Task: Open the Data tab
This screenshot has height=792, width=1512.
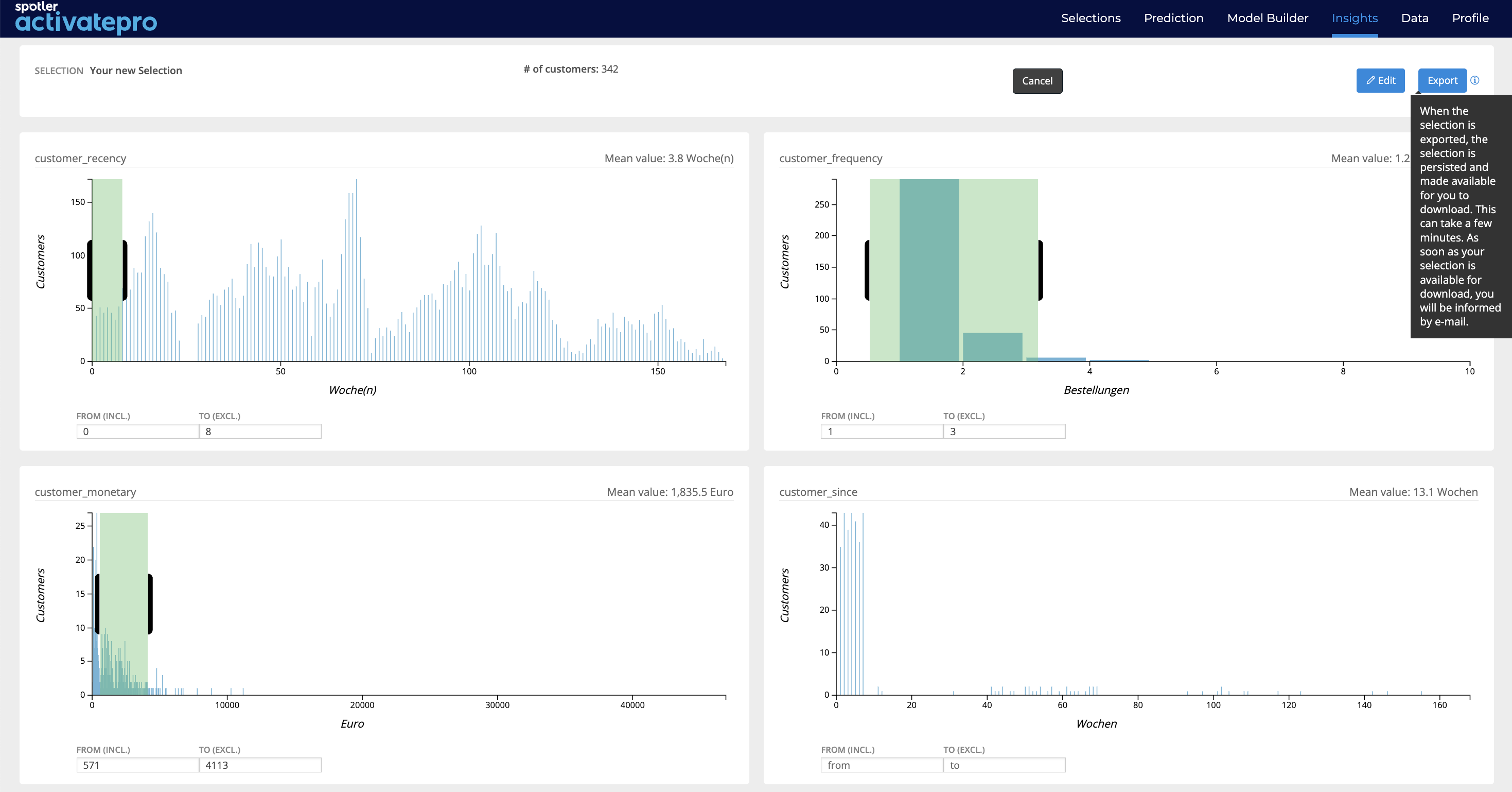Action: coord(1415,18)
